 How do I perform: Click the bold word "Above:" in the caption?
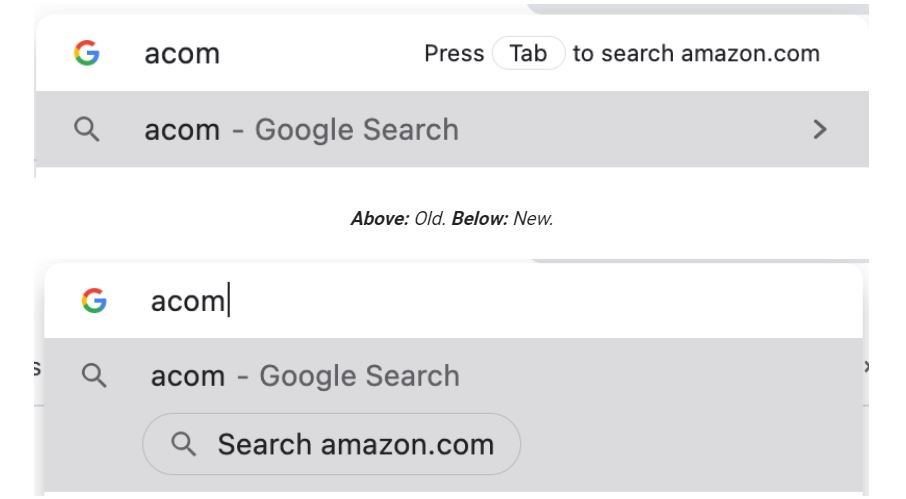[x=378, y=219]
